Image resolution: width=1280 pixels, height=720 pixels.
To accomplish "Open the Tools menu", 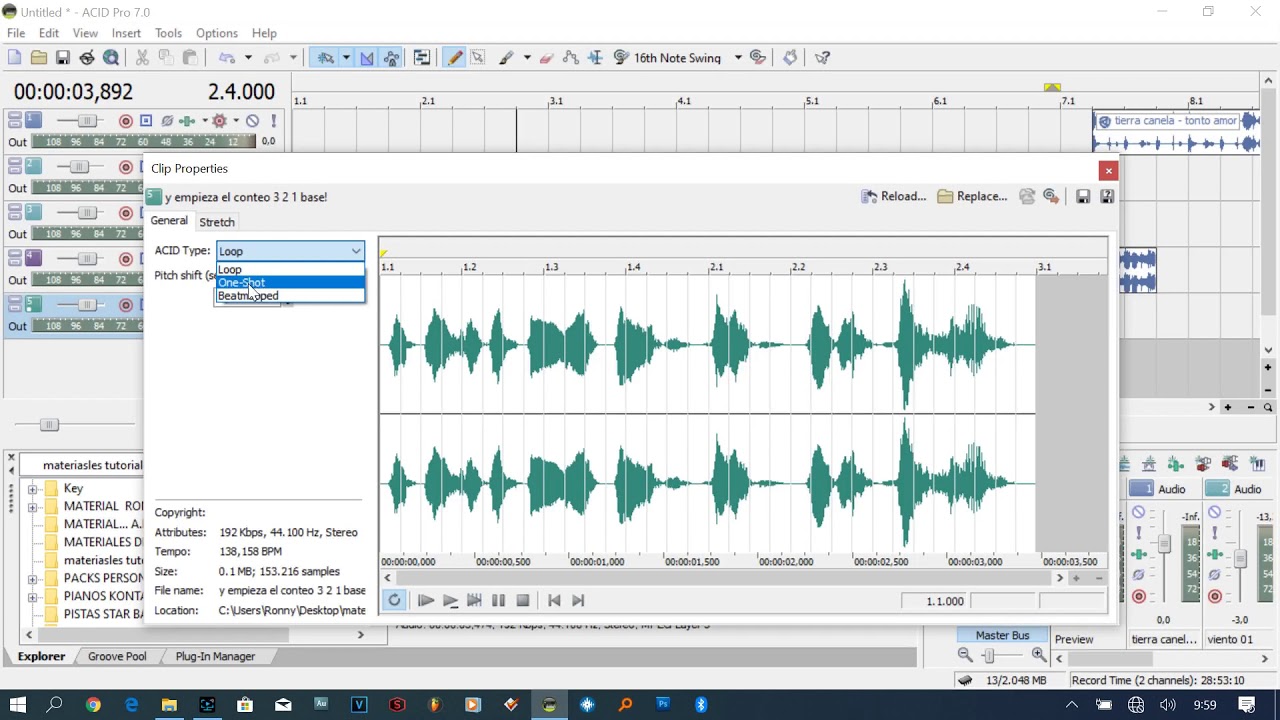I will (168, 33).
